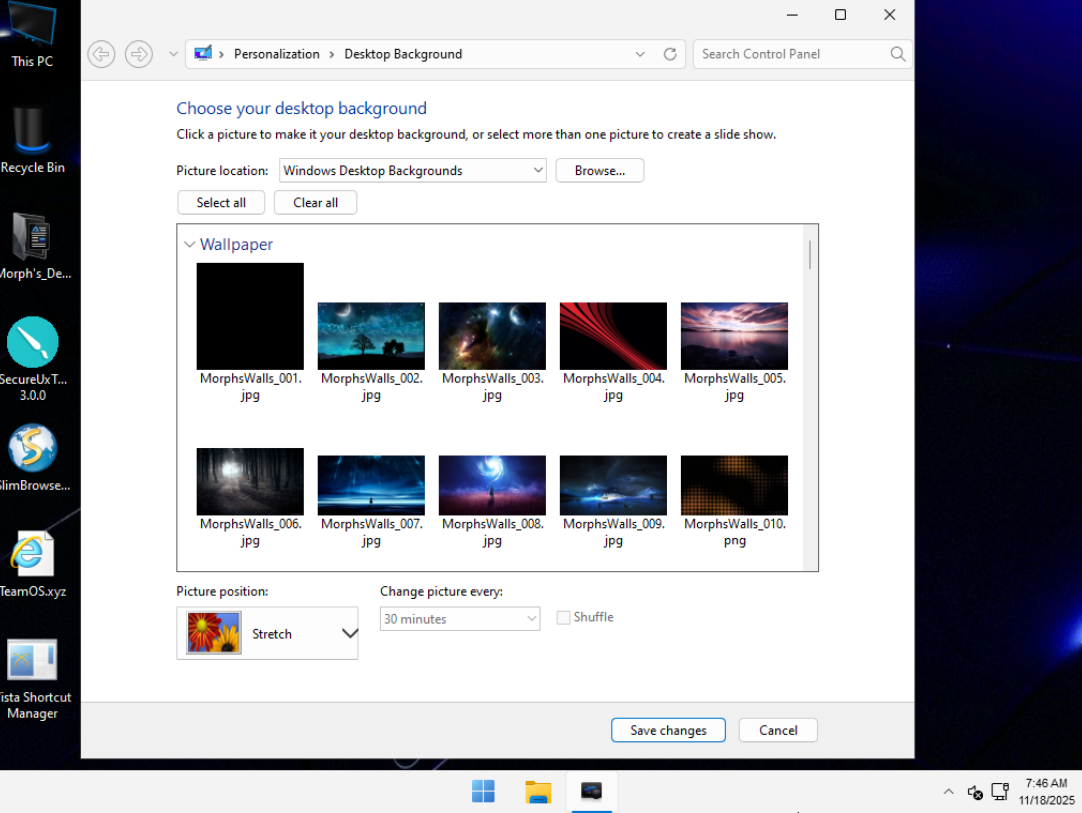1082x813 pixels.
Task: Click the forward navigation arrow
Action: pos(139,54)
